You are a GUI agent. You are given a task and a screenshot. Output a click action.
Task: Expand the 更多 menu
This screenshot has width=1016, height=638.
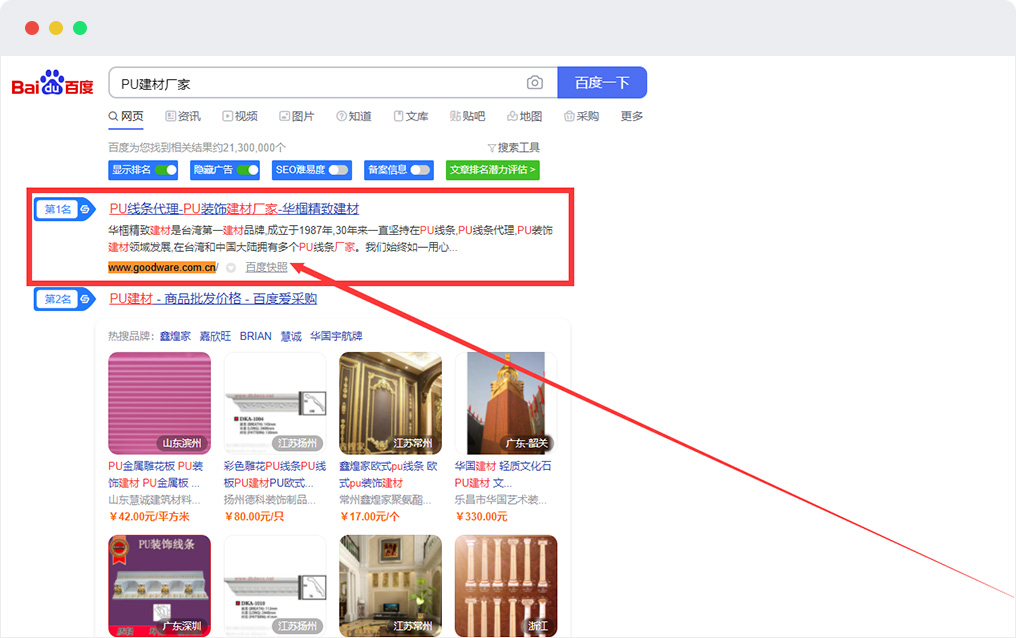[632, 116]
